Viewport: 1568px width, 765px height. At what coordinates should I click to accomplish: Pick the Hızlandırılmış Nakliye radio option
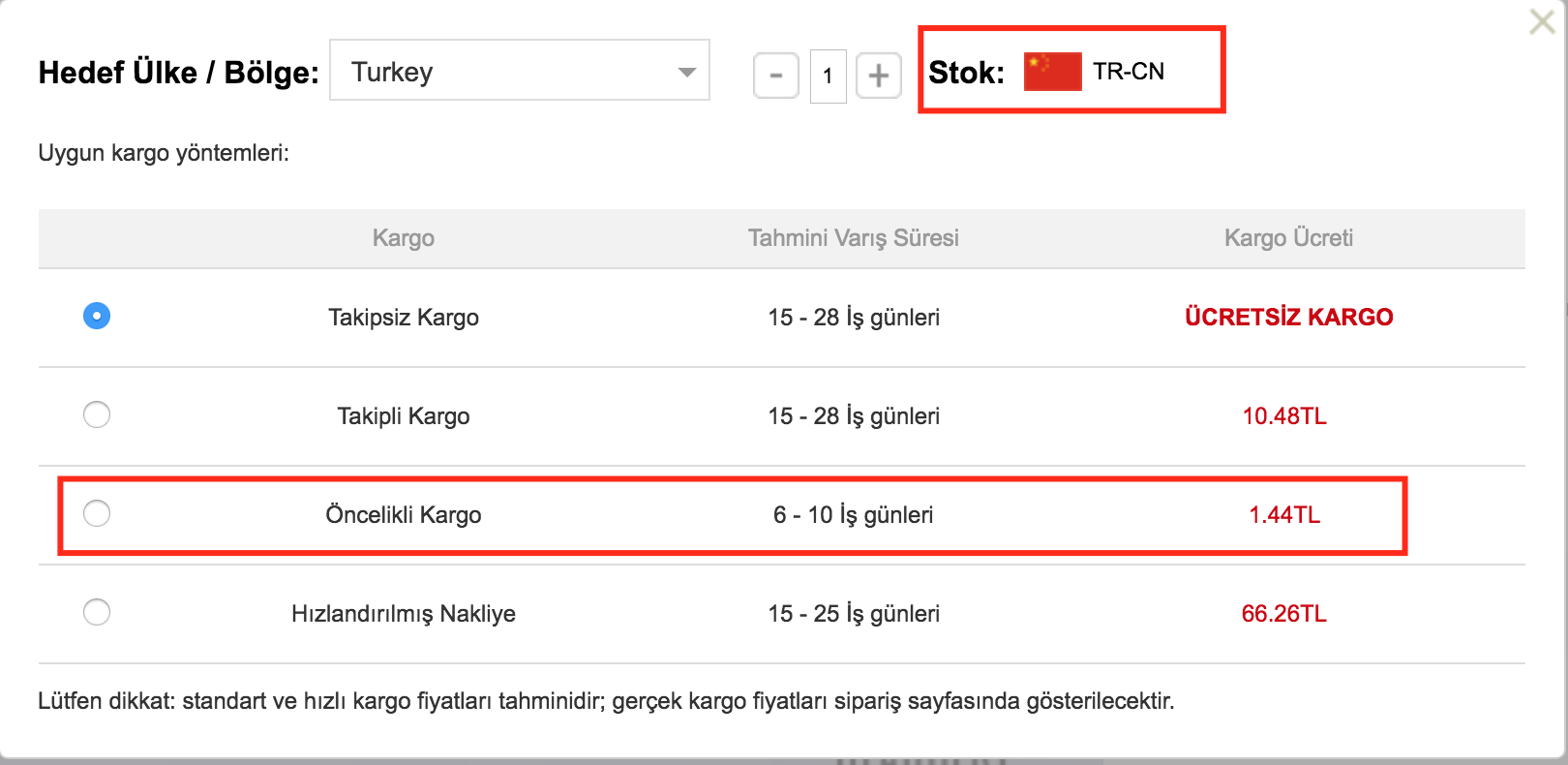coord(97,612)
